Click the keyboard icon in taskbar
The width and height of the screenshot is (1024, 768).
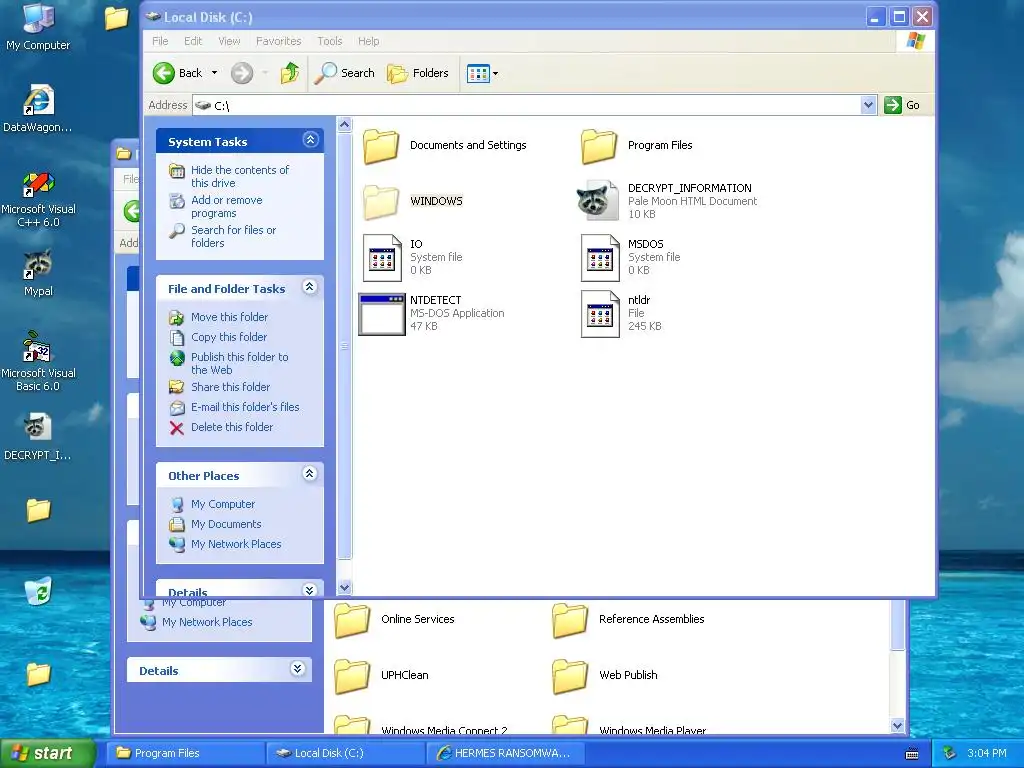point(912,754)
